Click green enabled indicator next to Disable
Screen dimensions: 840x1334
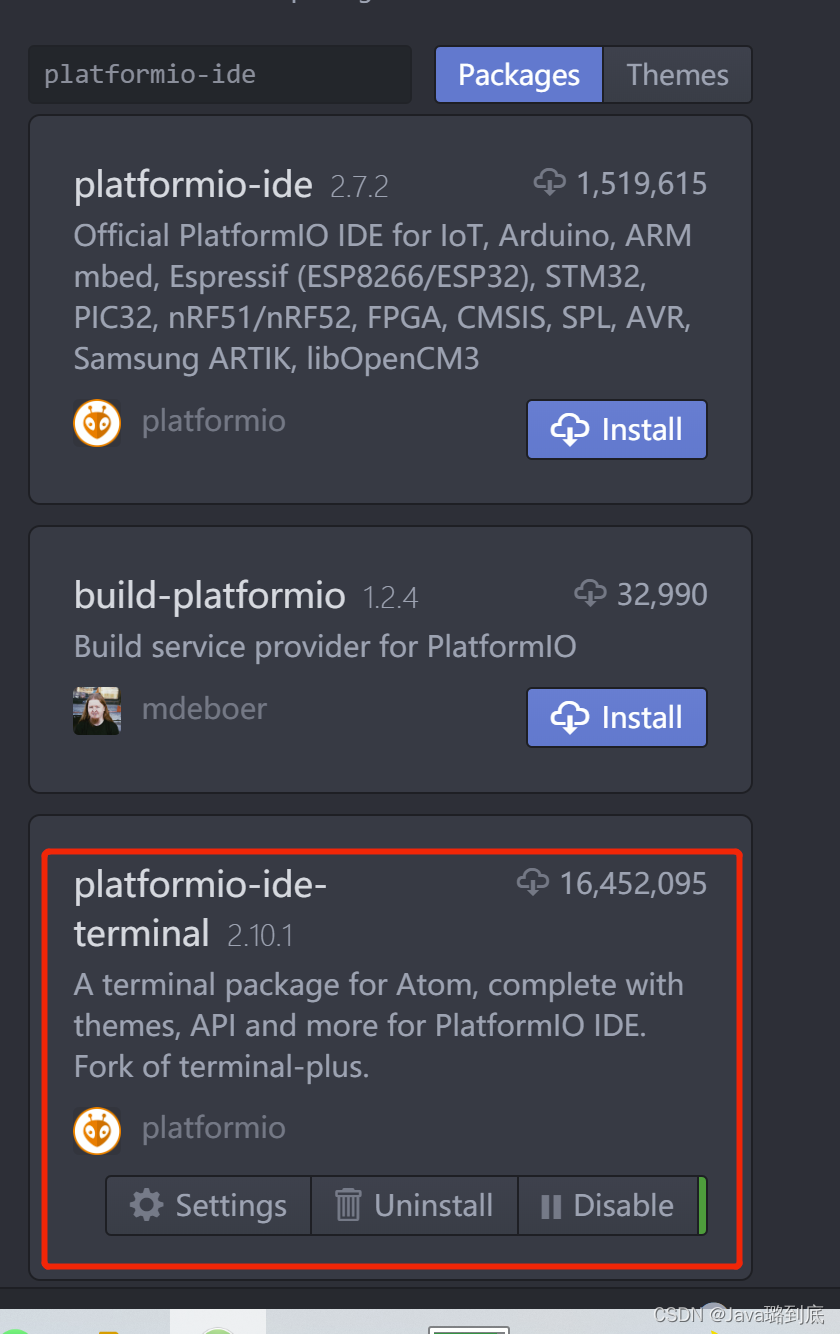pyautogui.click(x=702, y=1205)
